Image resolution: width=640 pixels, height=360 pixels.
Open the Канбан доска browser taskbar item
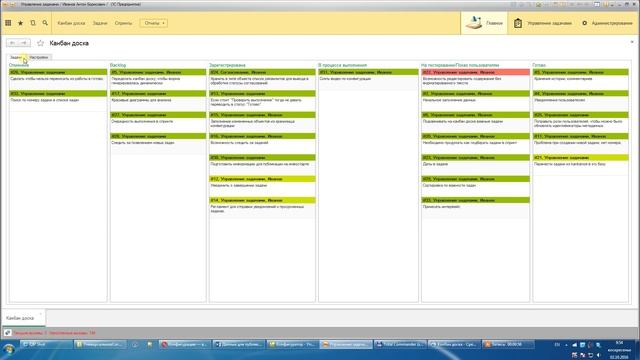(453, 344)
